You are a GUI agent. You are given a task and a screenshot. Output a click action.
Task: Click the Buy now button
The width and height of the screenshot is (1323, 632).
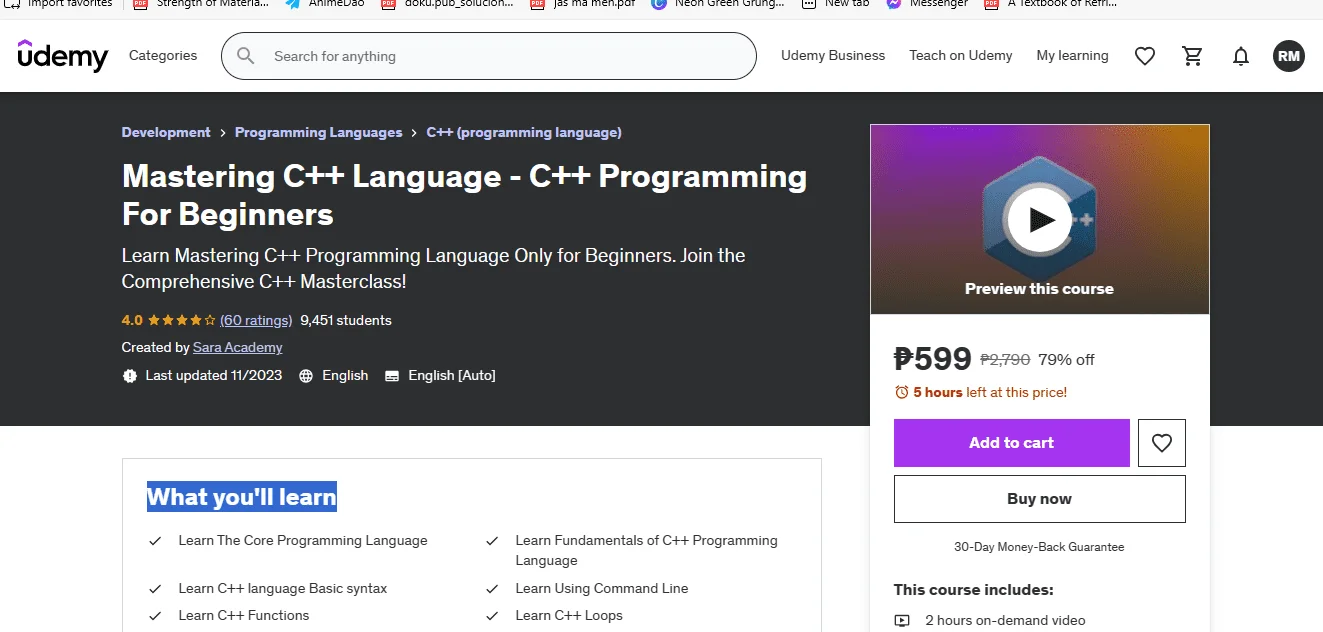(1040, 499)
